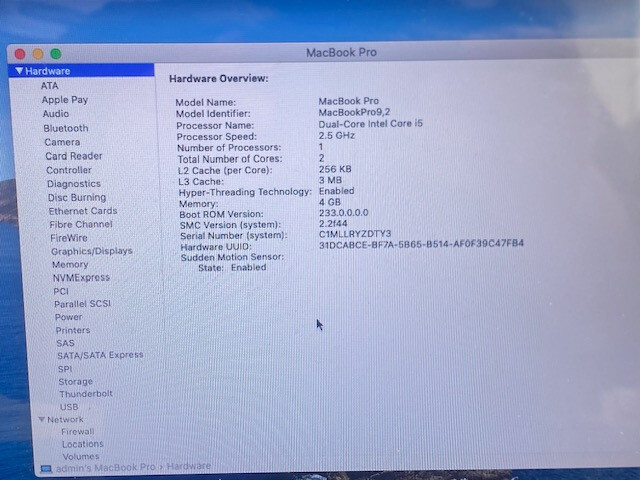Open FireWire section

(69, 238)
